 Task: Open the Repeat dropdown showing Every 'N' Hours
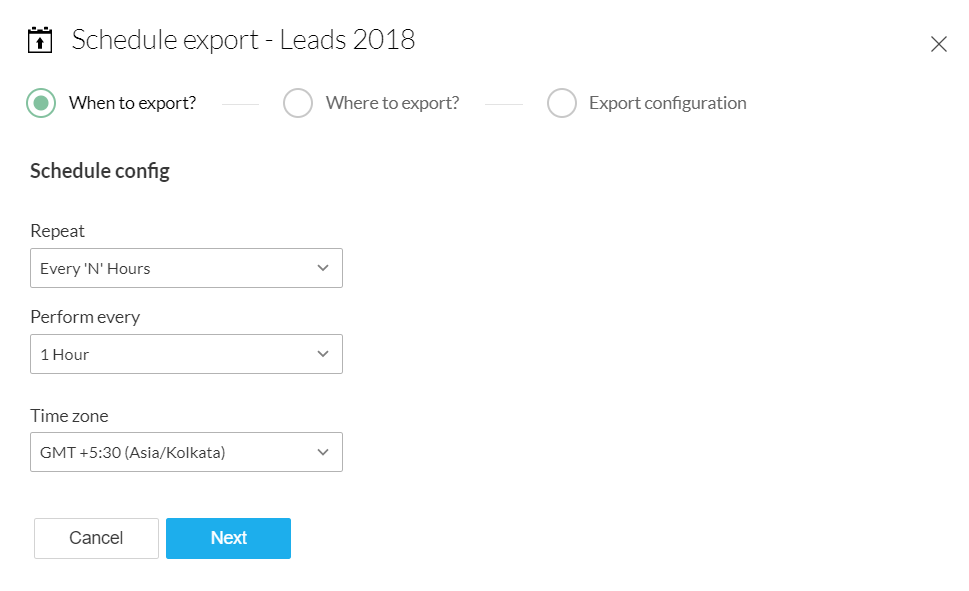186,268
